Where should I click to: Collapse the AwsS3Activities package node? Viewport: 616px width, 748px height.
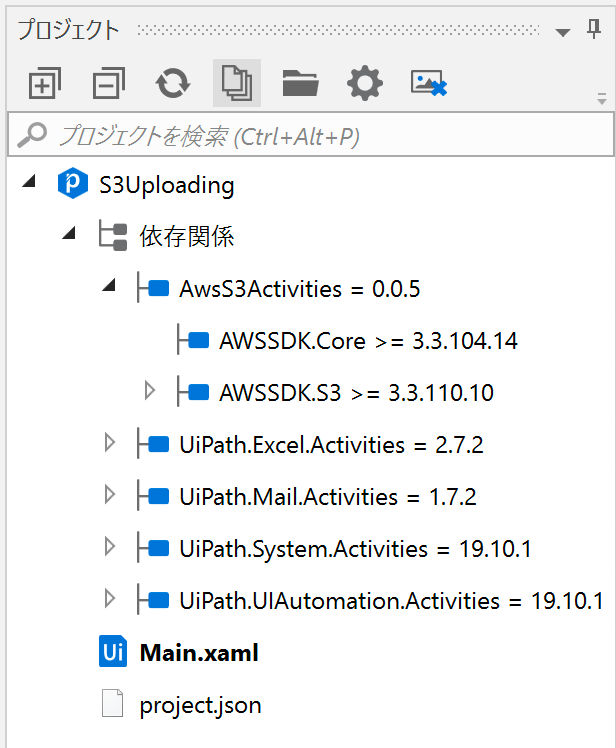pos(109,285)
